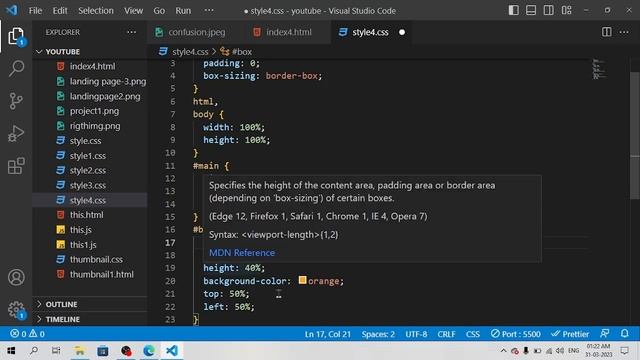This screenshot has height=360, width=640.
Task: Change indentation via Spaces: 2
Action: click(378, 334)
